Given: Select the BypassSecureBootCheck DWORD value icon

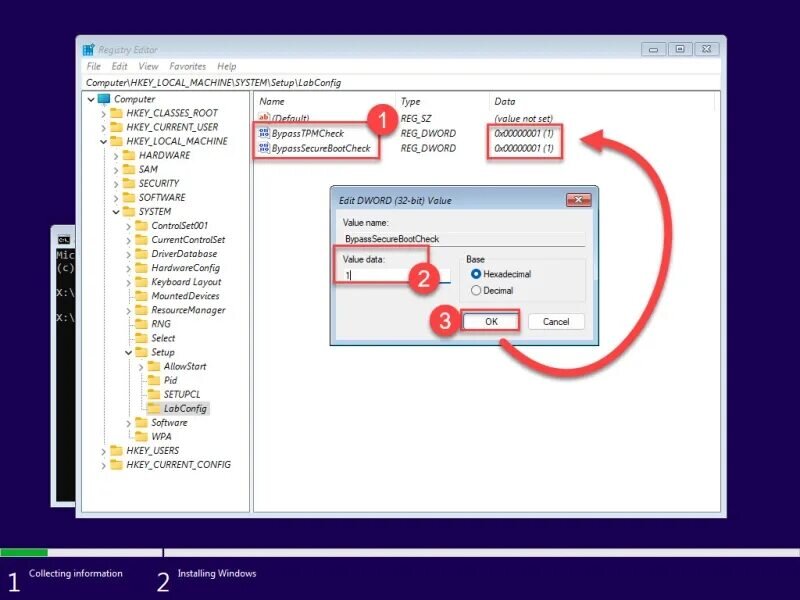Looking at the screenshot, I should pyautogui.click(x=264, y=148).
